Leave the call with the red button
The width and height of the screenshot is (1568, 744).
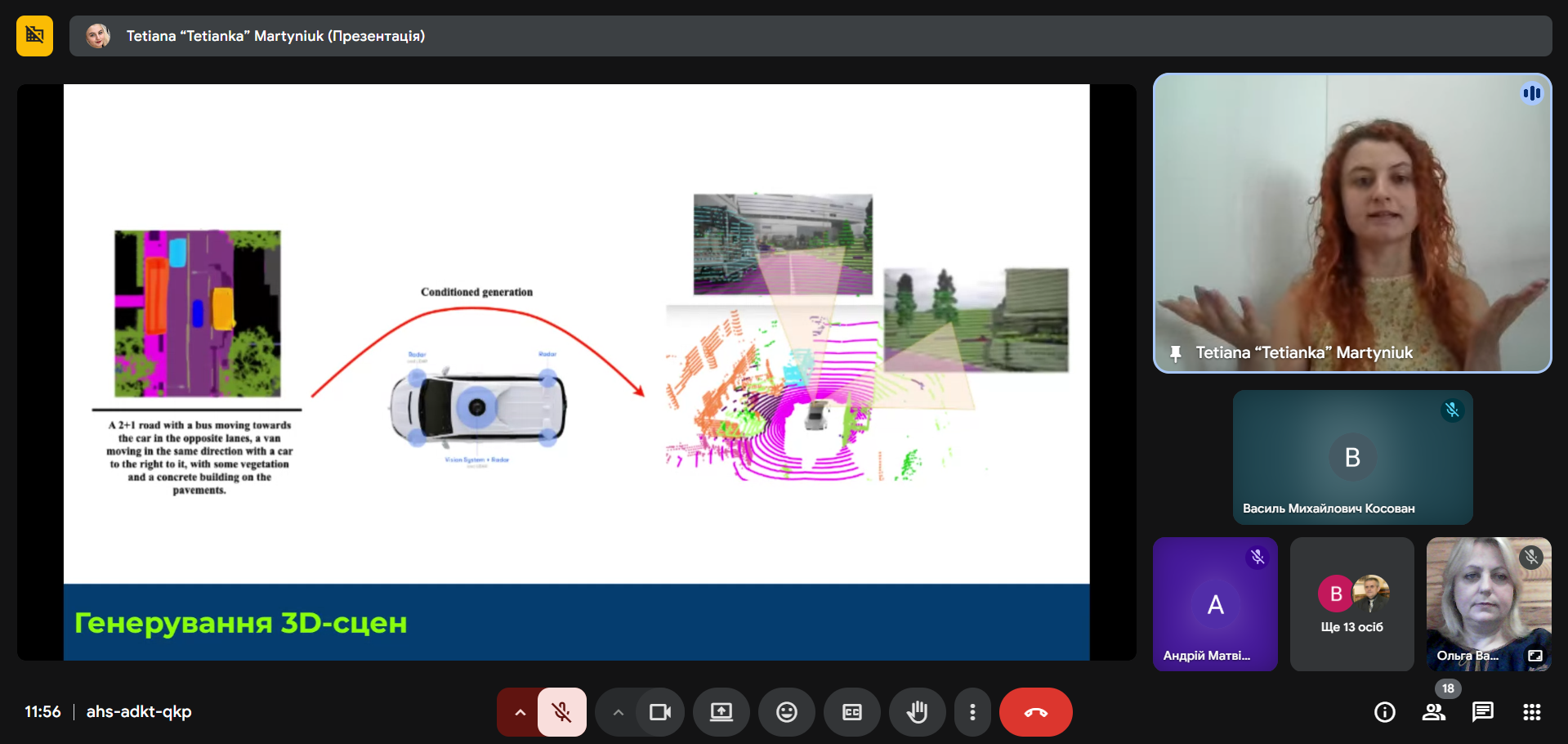1036,712
